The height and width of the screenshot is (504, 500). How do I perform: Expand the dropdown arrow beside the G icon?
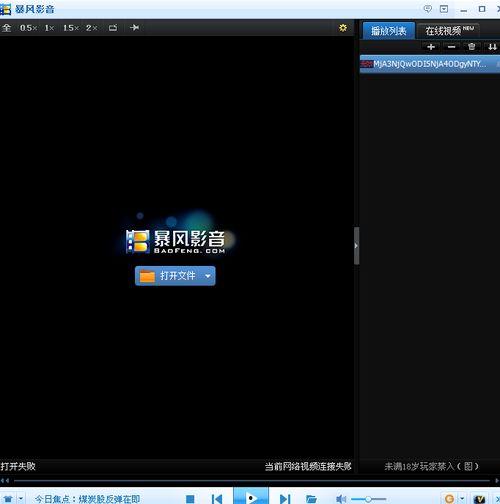click(462, 499)
